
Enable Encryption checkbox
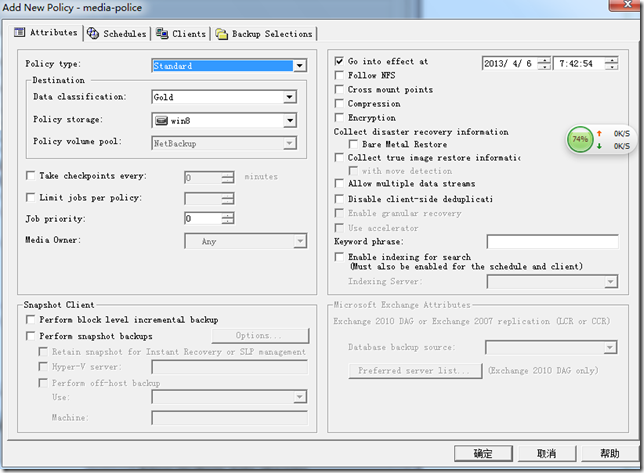pos(339,117)
